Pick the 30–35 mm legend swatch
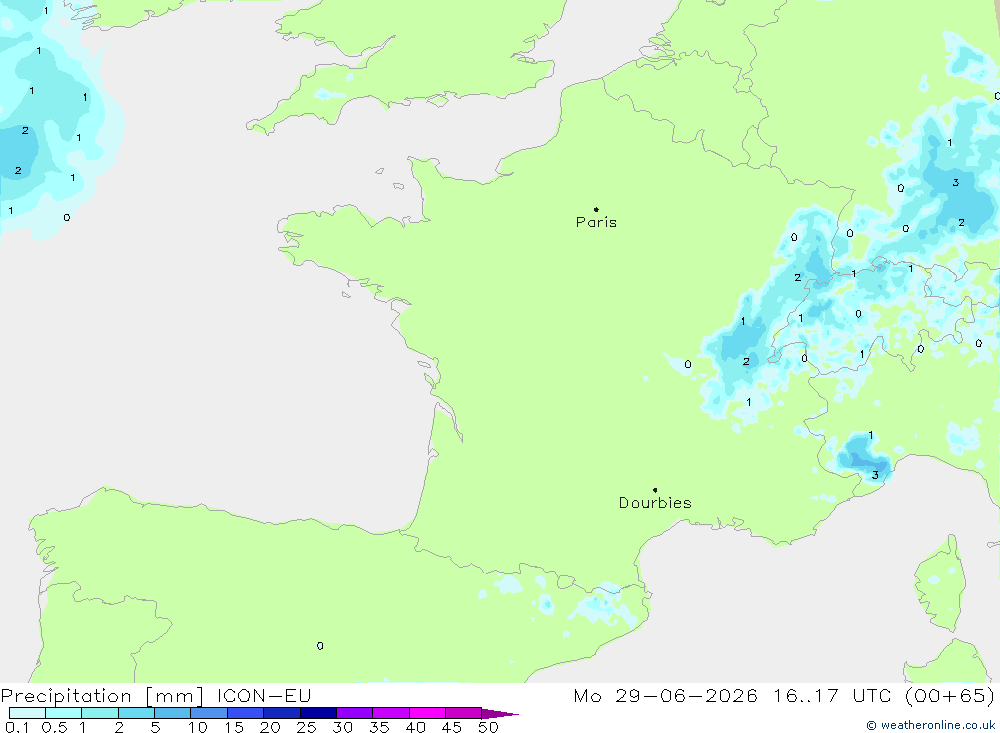The width and height of the screenshot is (1000, 733). 355,713
